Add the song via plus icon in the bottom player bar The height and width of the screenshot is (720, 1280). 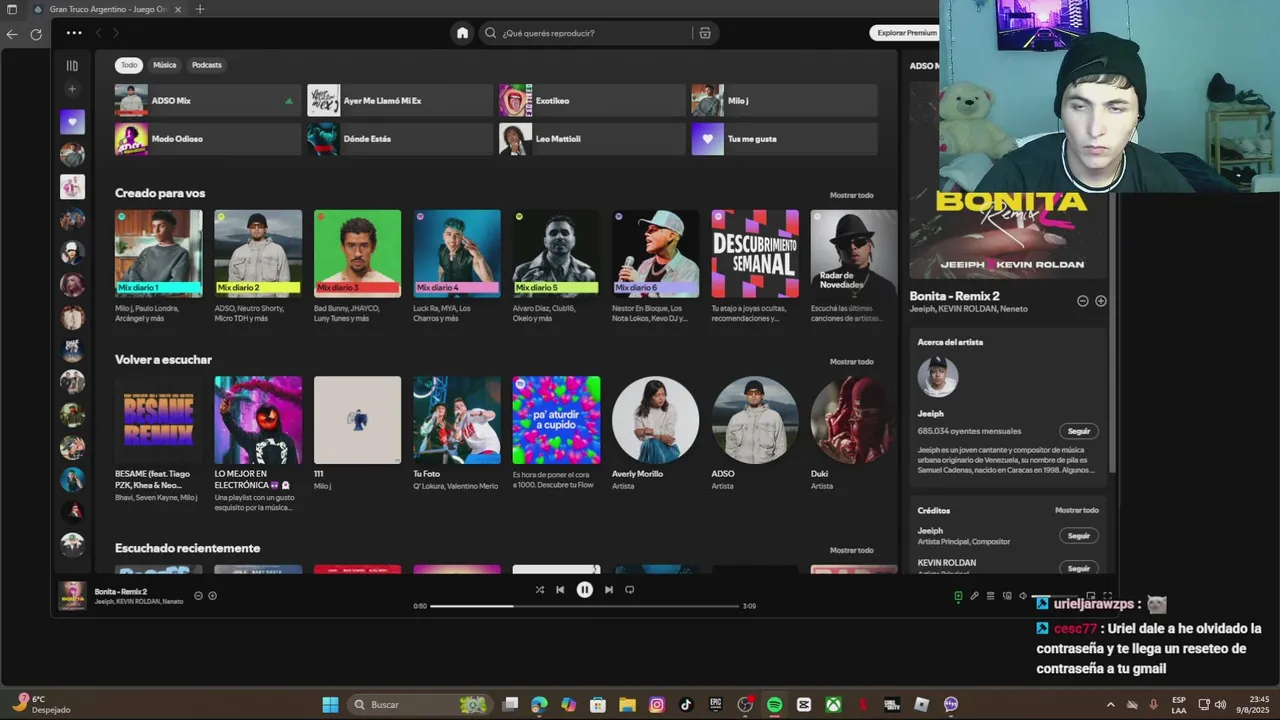tap(212, 596)
